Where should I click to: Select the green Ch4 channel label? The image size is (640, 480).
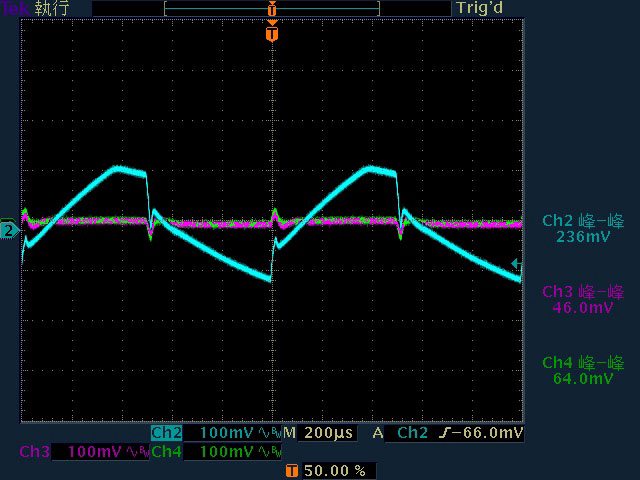pyautogui.click(x=166, y=452)
